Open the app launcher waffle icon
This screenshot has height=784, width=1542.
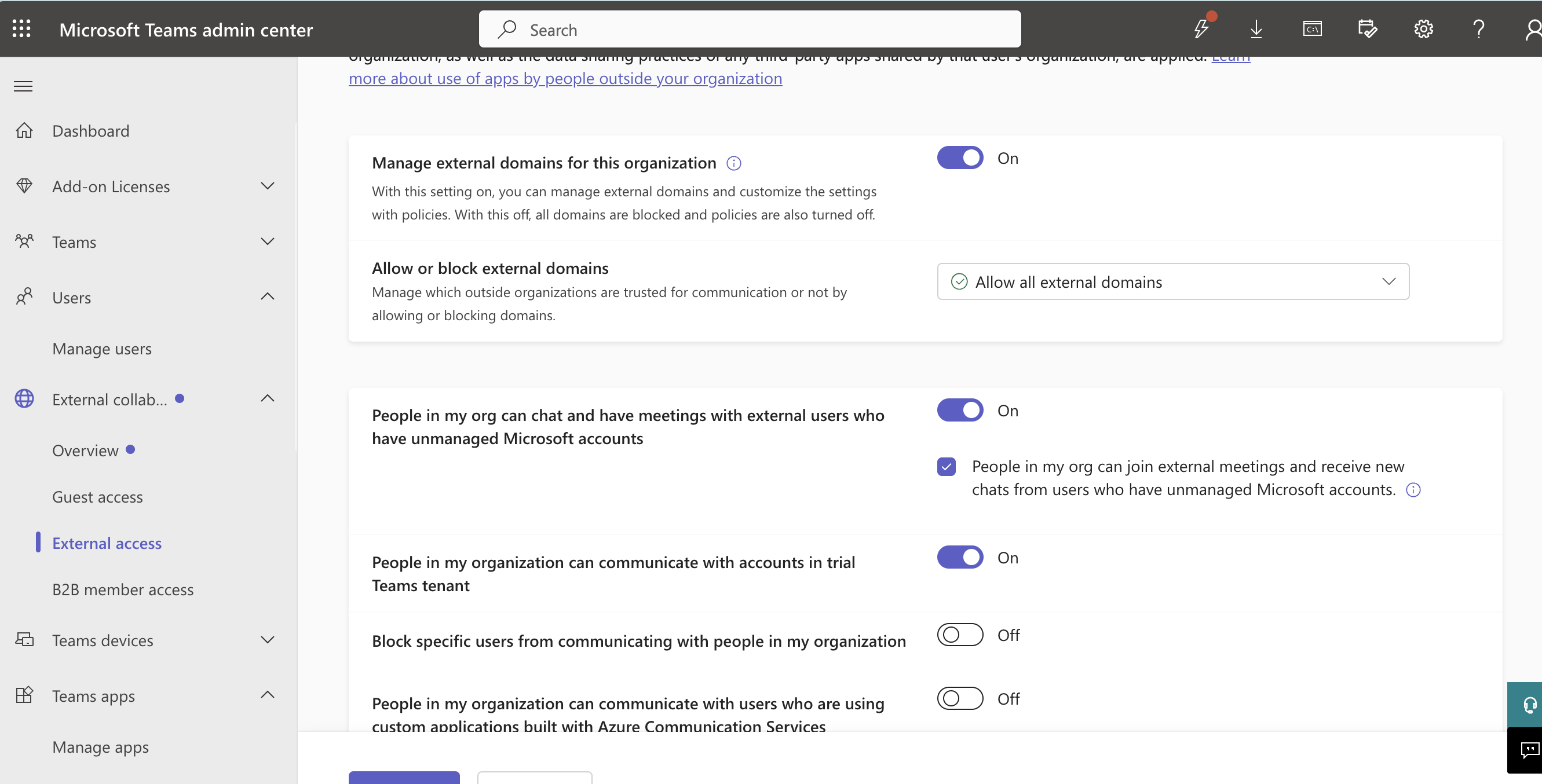click(x=21, y=29)
